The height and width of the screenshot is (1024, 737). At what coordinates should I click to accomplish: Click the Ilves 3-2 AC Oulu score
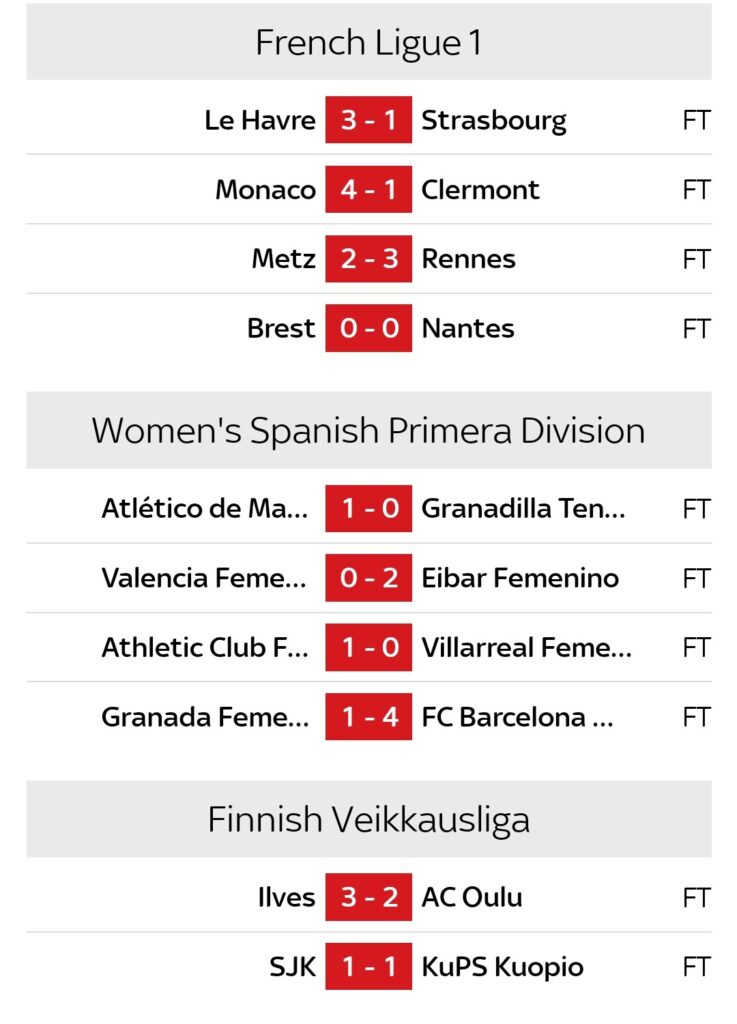point(368,898)
